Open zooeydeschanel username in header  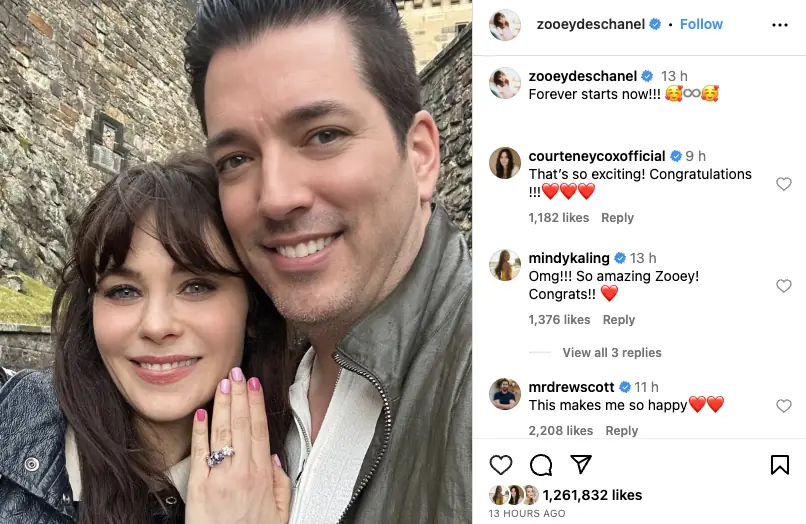(591, 24)
